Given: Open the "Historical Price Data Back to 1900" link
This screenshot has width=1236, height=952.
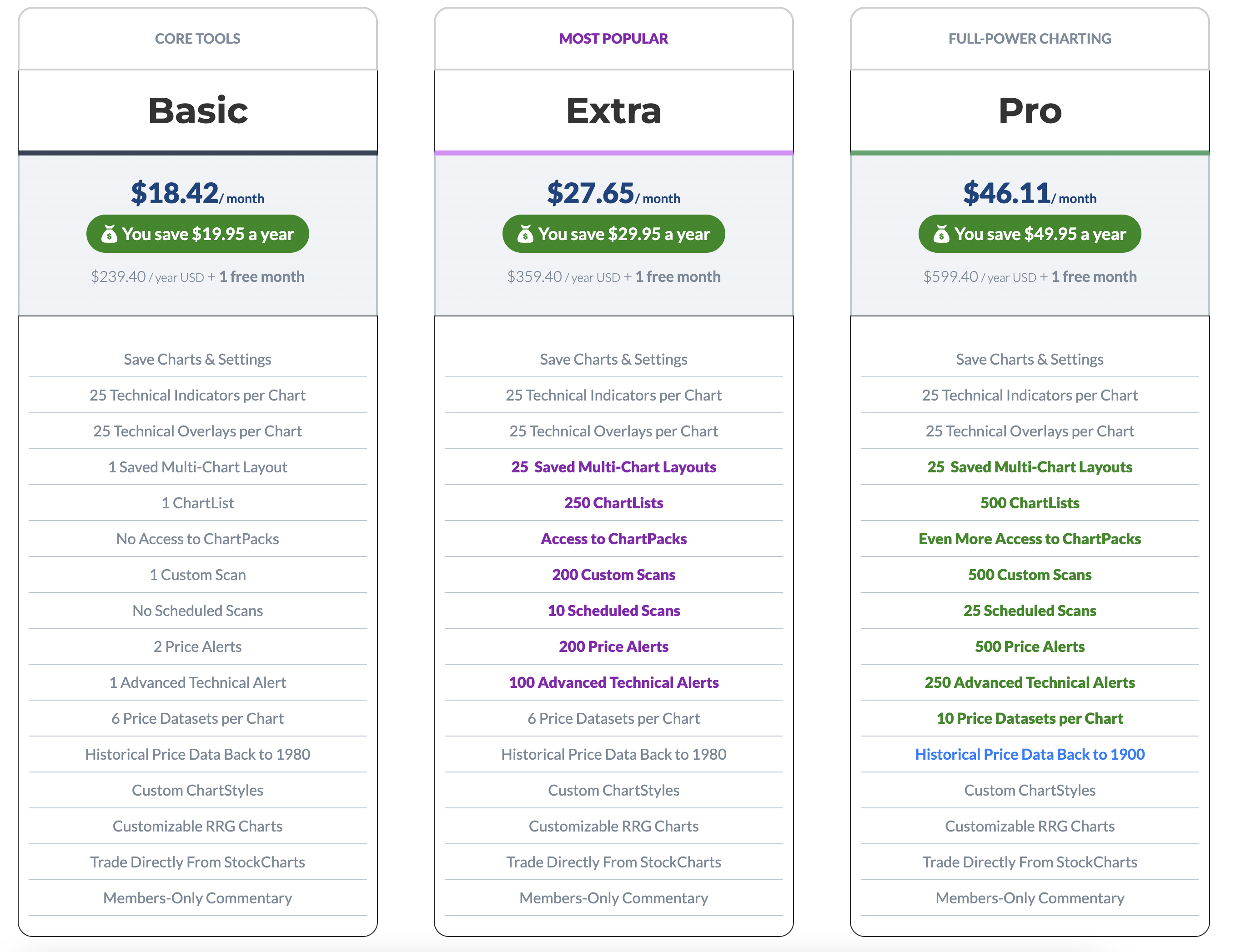Looking at the screenshot, I should point(1030,754).
